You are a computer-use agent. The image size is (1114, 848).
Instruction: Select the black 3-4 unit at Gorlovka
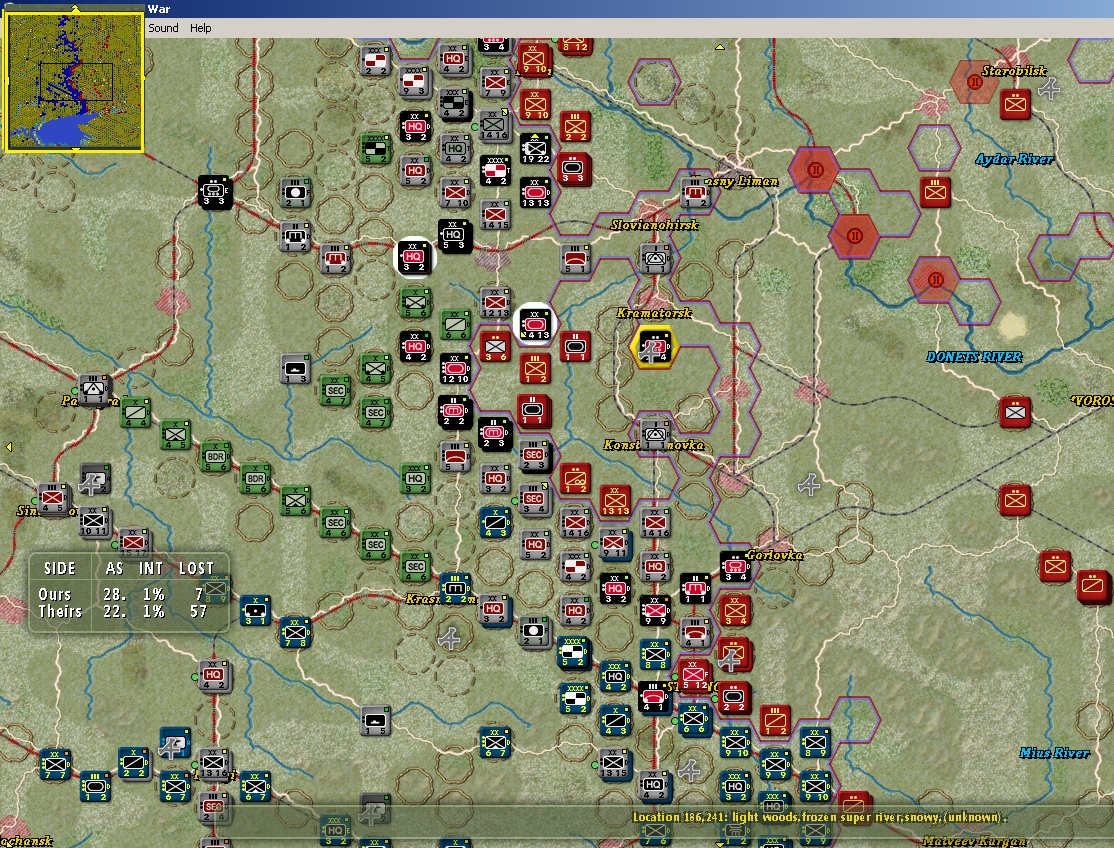coord(735,567)
